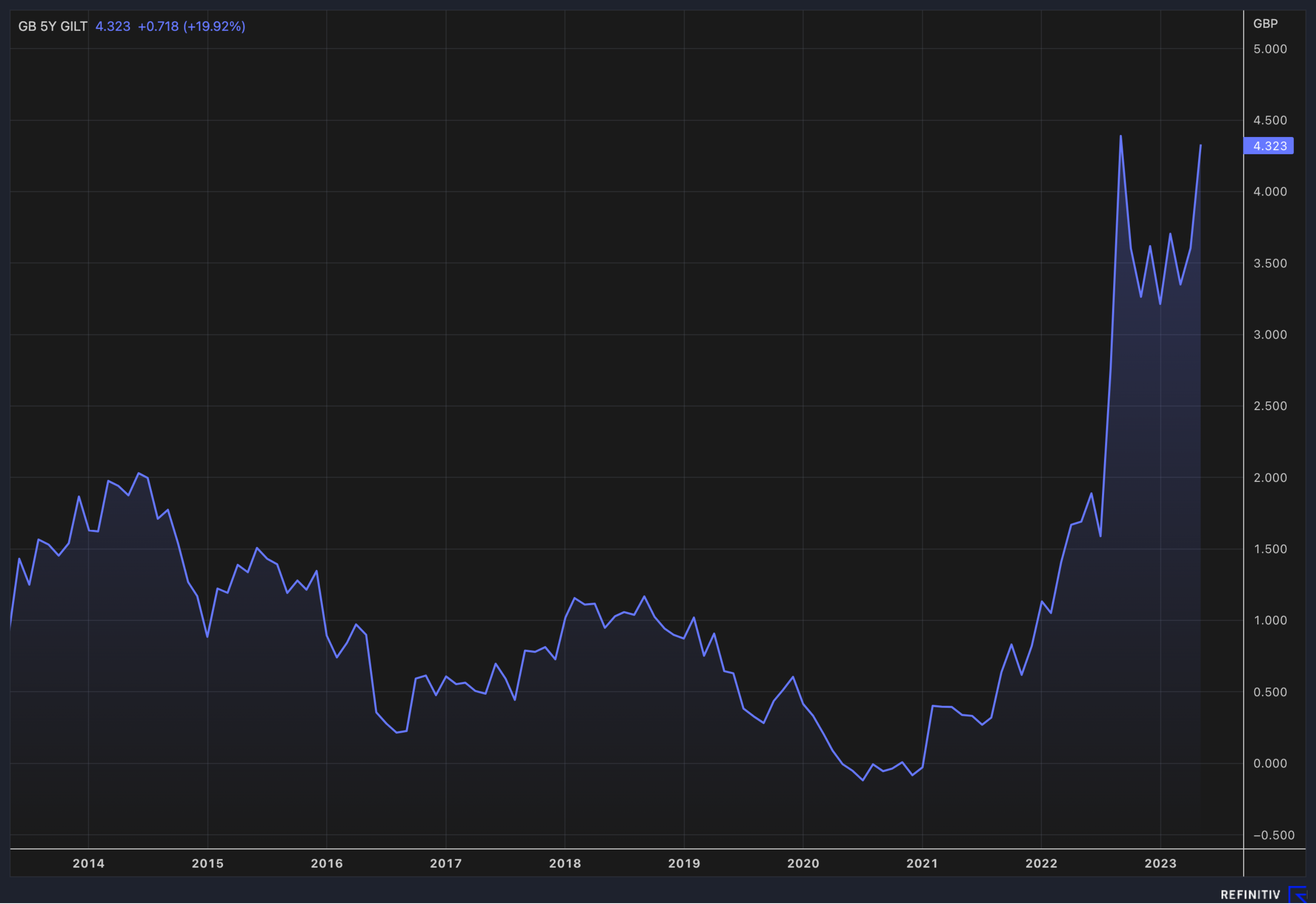Viewport: 1316px width, 904px height.
Task: Click the 4.500 y-axis label
Action: pyautogui.click(x=1270, y=120)
